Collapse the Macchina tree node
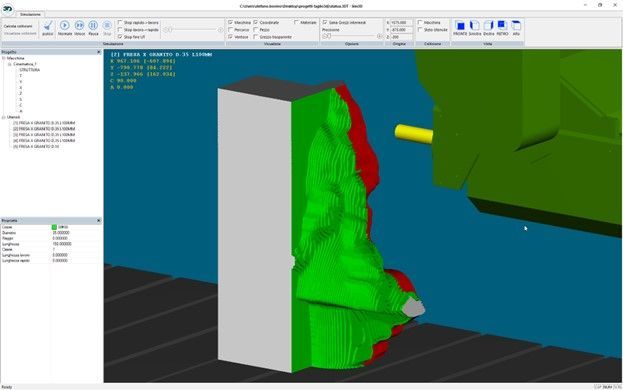 point(4,58)
